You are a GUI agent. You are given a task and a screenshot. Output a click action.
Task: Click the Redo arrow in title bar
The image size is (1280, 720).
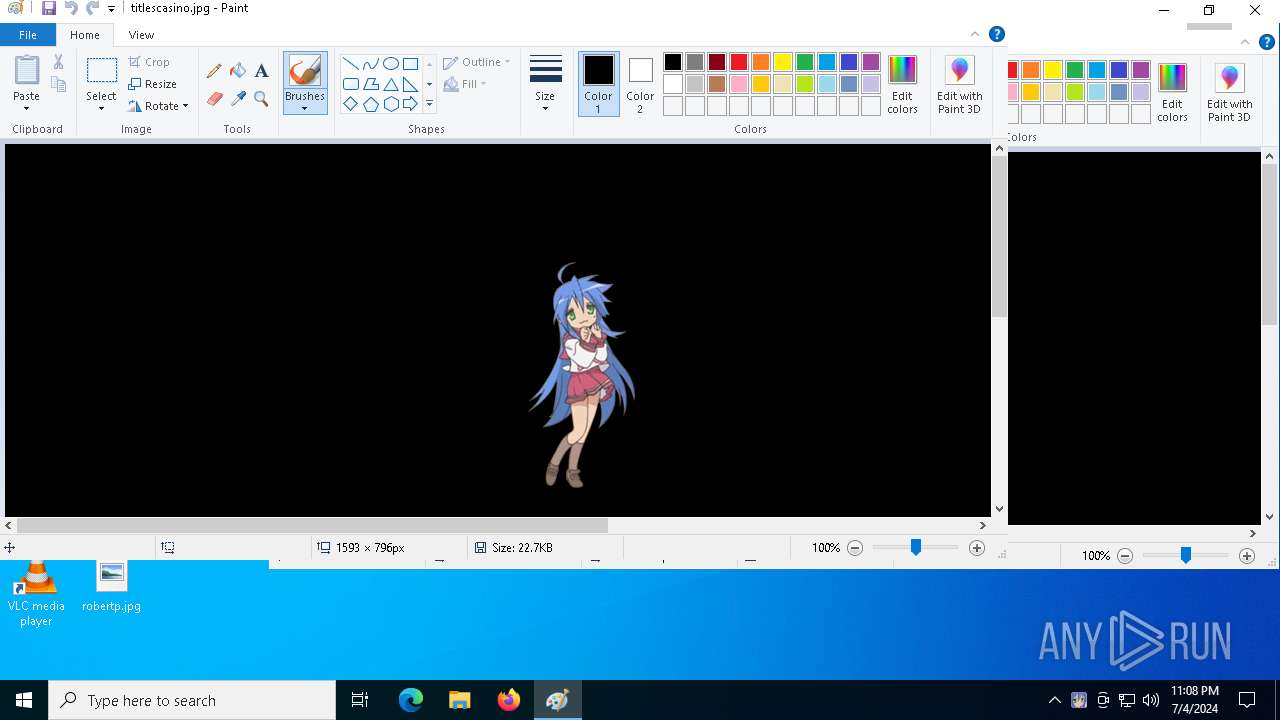tap(93, 8)
